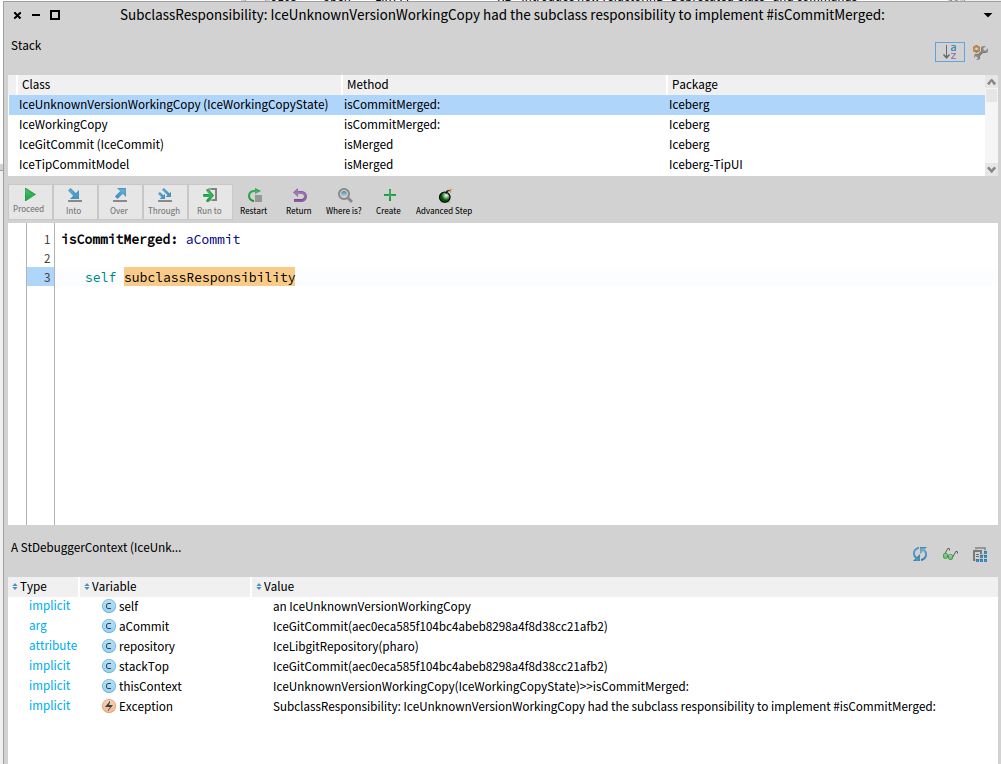Viewport: 1001px width, 764px height.
Task: Select the IceWorkingCopy stack frame
Action: tap(497, 124)
